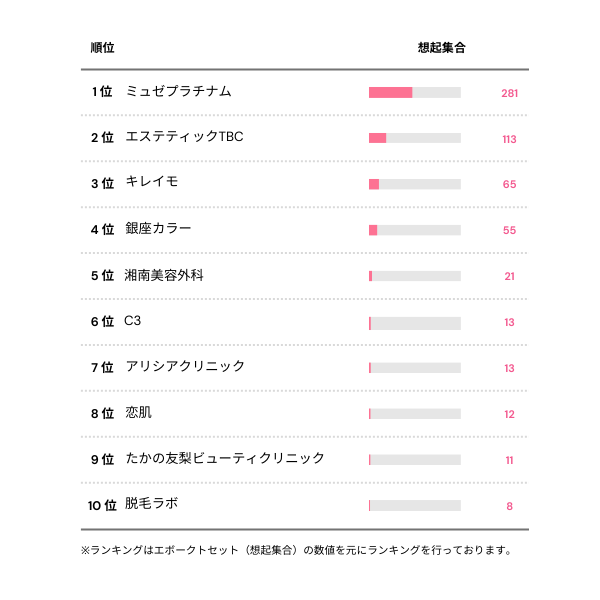Click the 1位 rank label
Image resolution: width=600 pixels, height=600 pixels.
click(102, 92)
